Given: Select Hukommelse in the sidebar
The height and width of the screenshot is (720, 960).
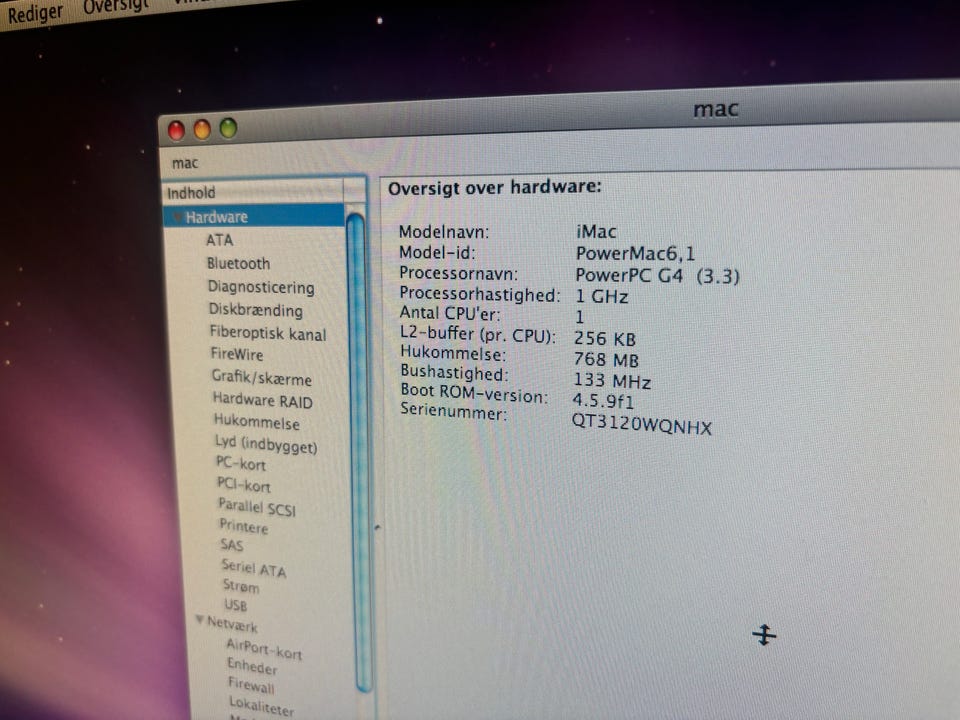Looking at the screenshot, I should pos(257,422).
